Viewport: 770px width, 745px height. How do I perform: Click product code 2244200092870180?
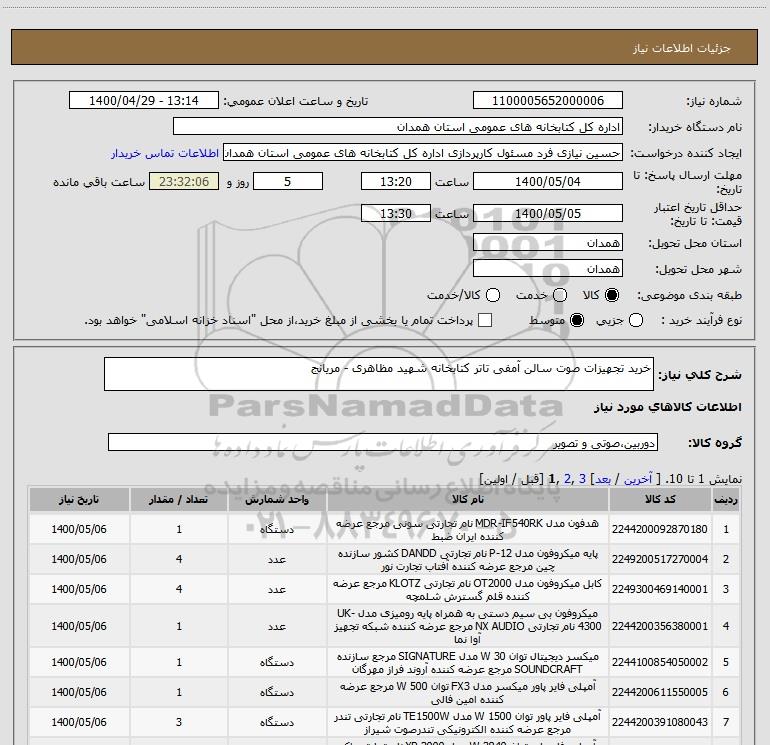[x=660, y=529]
